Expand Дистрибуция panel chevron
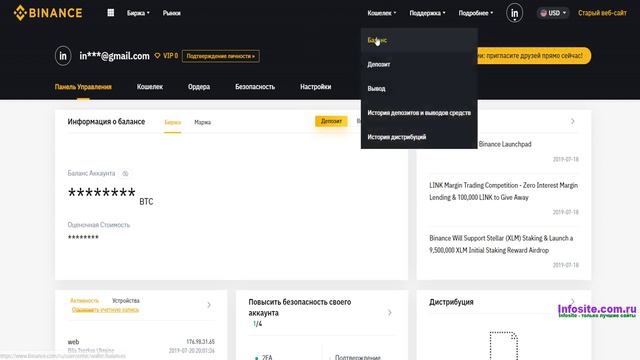 point(573,302)
